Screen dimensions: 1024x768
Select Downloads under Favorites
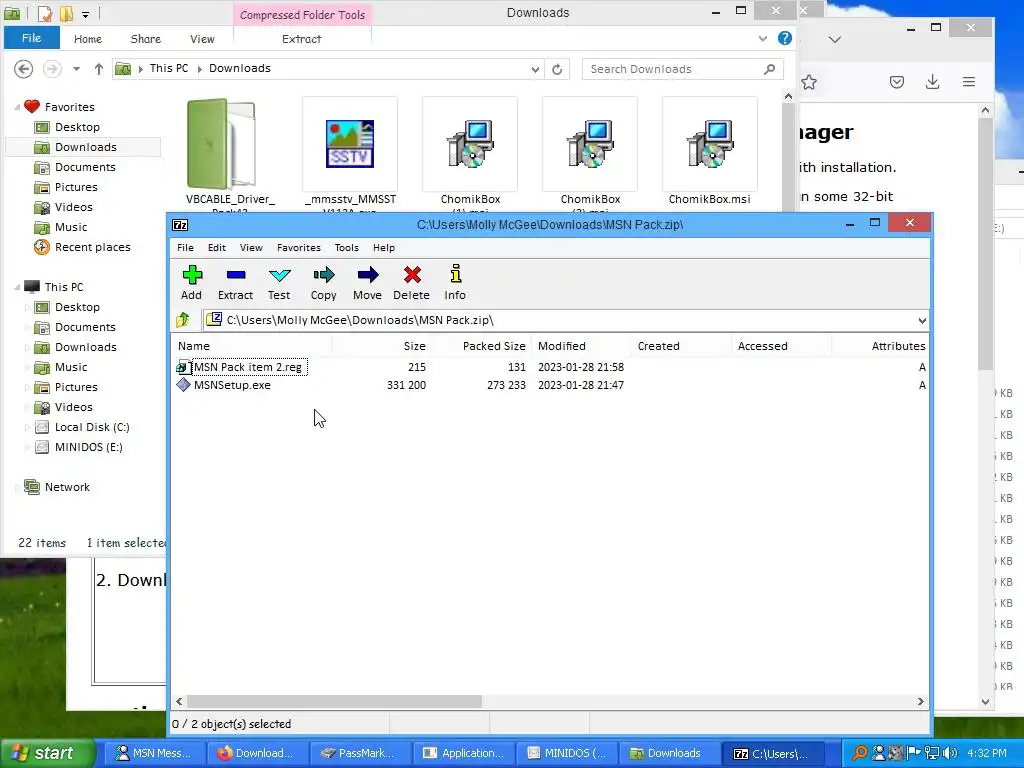coord(86,147)
